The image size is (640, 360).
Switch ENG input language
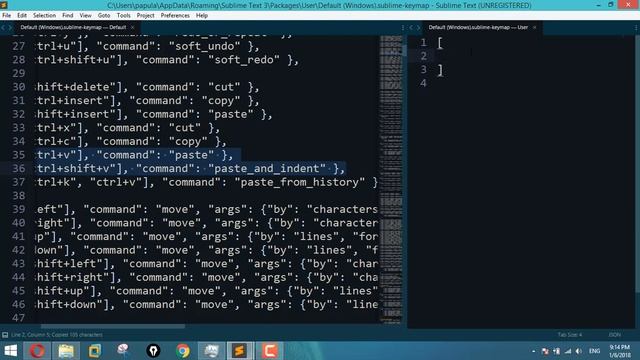click(595, 351)
